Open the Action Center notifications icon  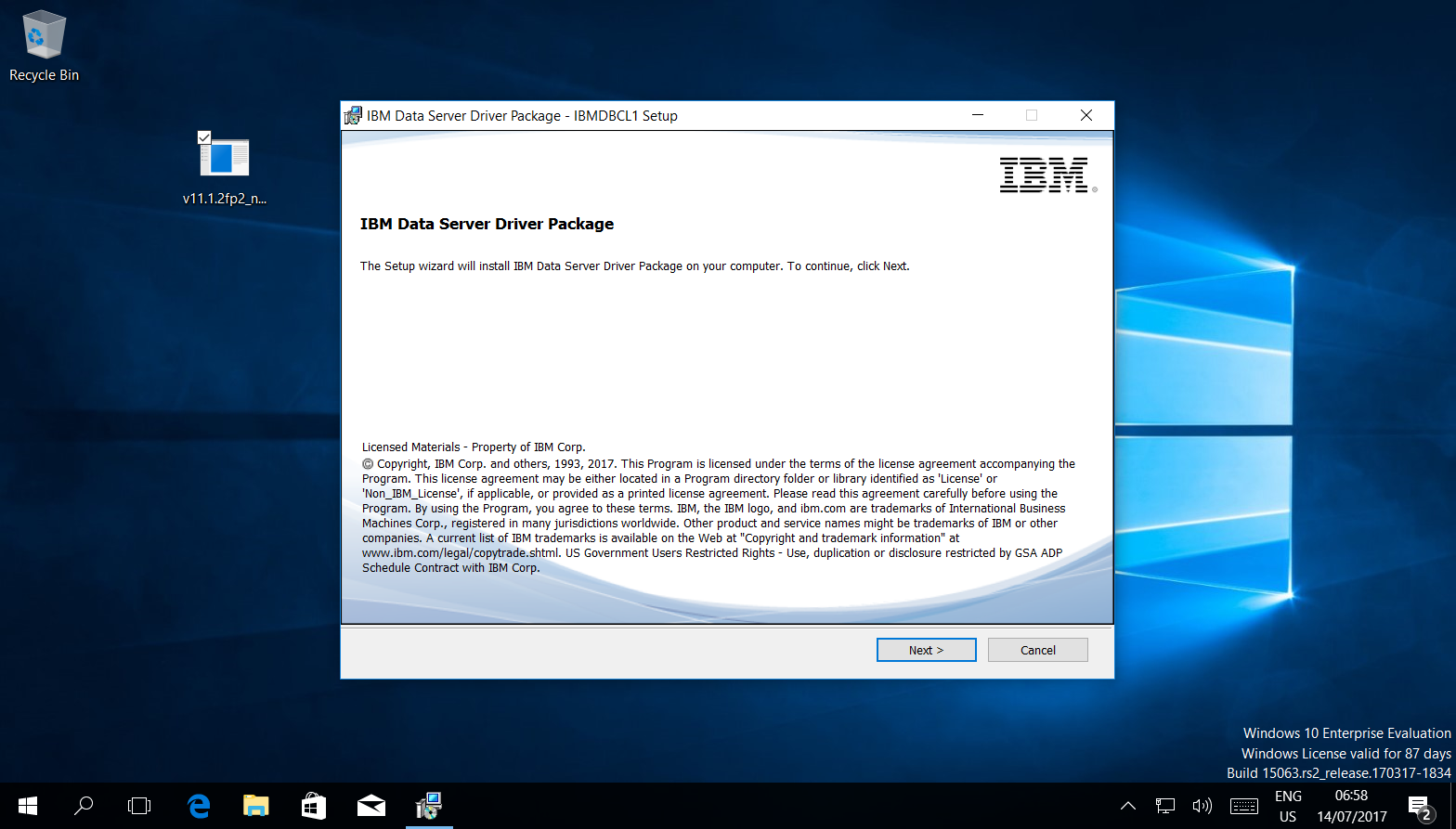[1421, 806]
